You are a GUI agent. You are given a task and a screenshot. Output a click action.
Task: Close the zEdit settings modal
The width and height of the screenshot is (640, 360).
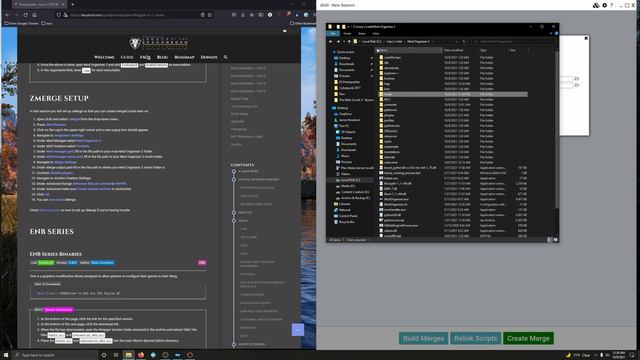(x=586, y=38)
